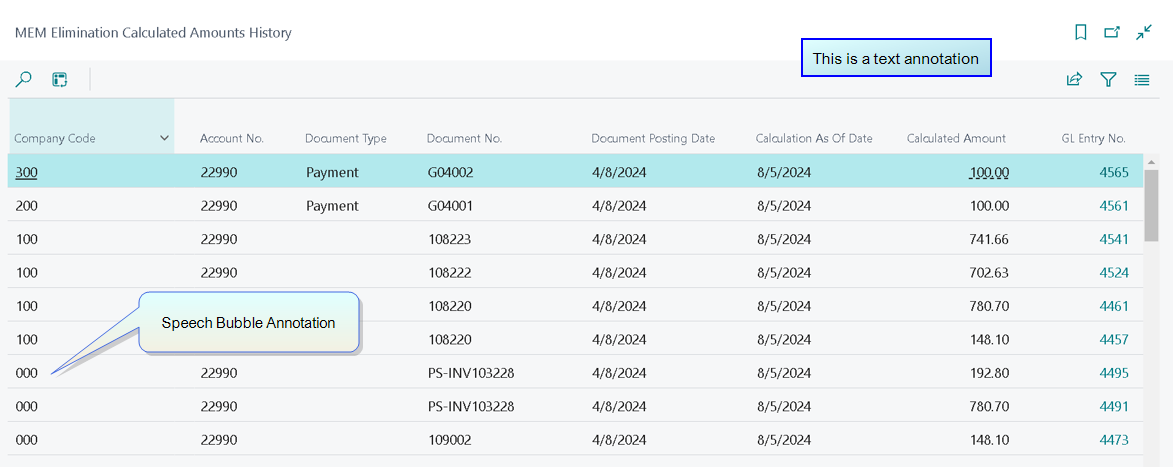The height and width of the screenshot is (471, 1173).
Task: Click the share icon in the toolbar
Action: (1074, 79)
